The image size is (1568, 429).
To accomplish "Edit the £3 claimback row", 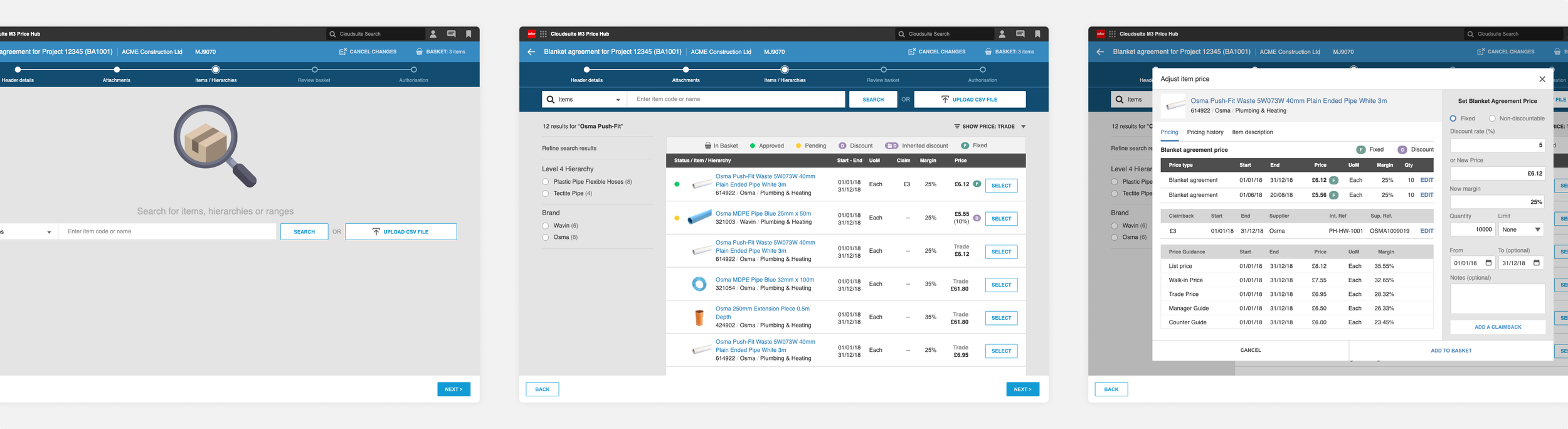I will click(1427, 231).
